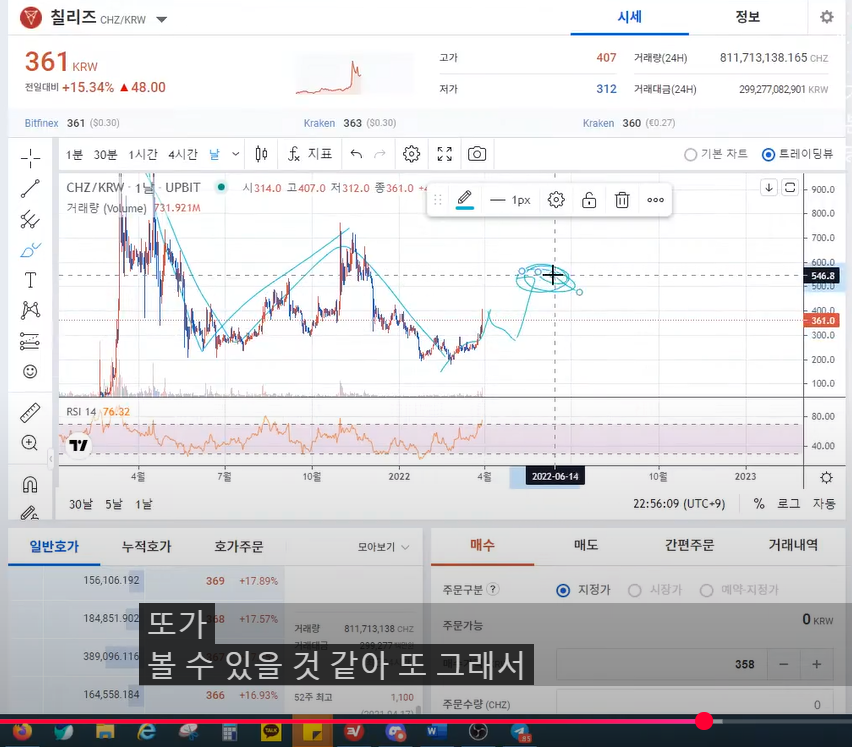Open the pitchfork drawing tools
Image resolution: width=852 pixels, height=747 pixels.
tap(30, 219)
